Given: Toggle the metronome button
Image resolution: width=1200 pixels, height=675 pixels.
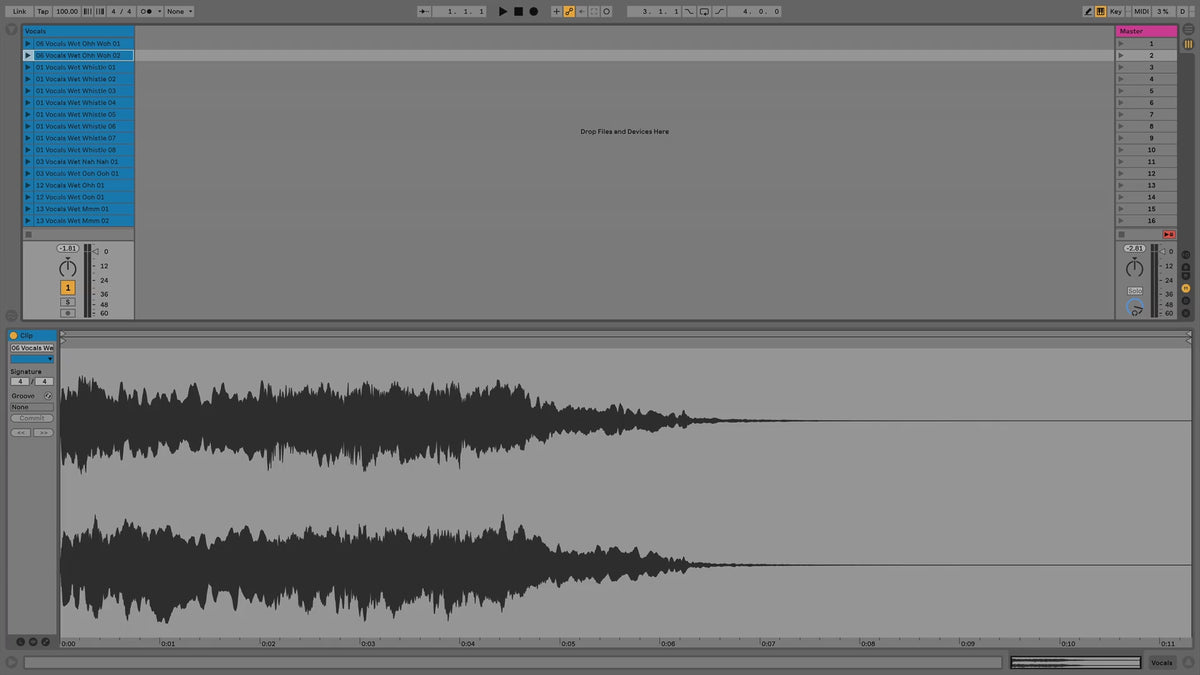Looking at the screenshot, I should click(147, 11).
